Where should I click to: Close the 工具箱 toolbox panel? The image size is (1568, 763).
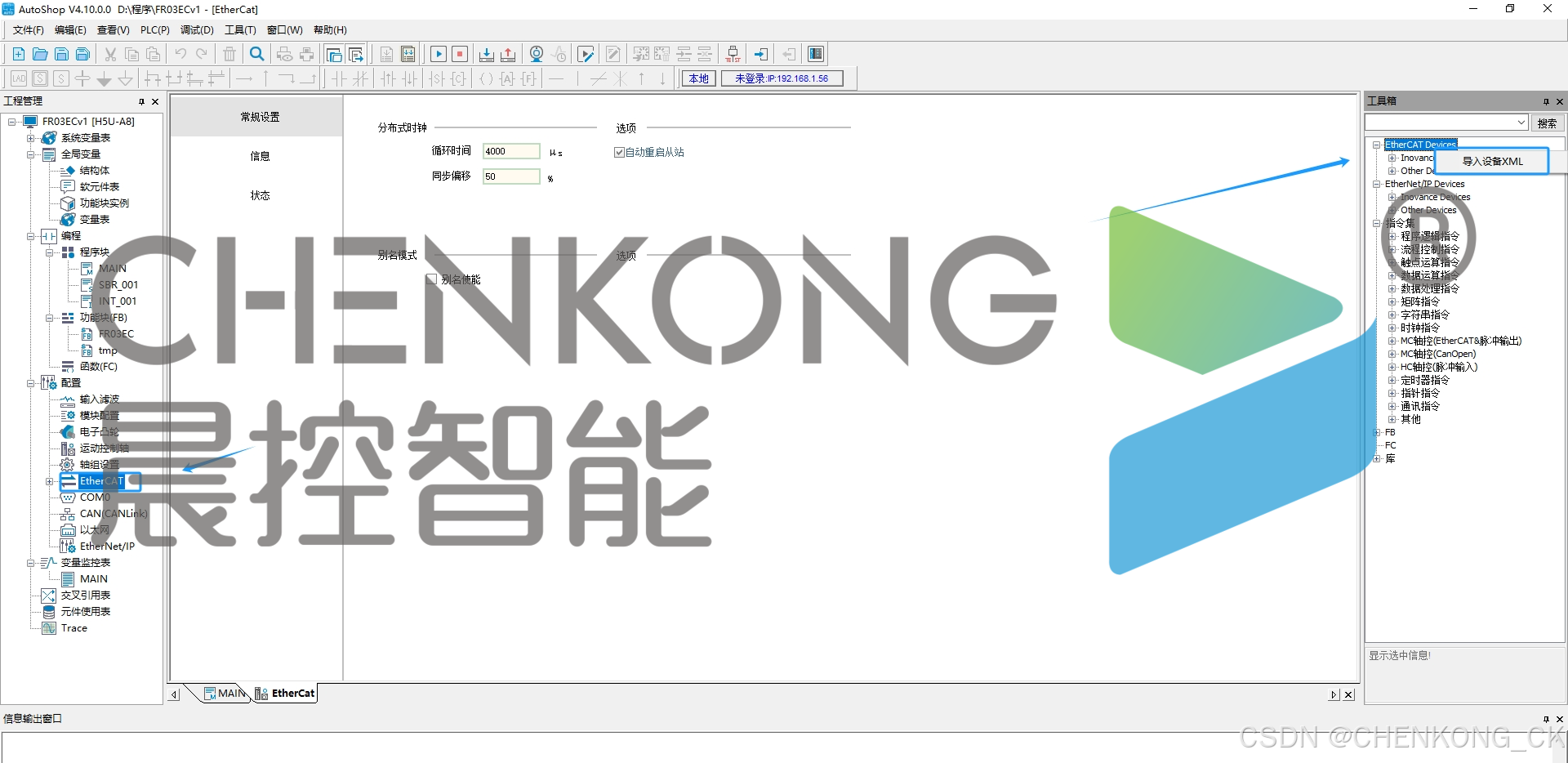coord(1560,101)
